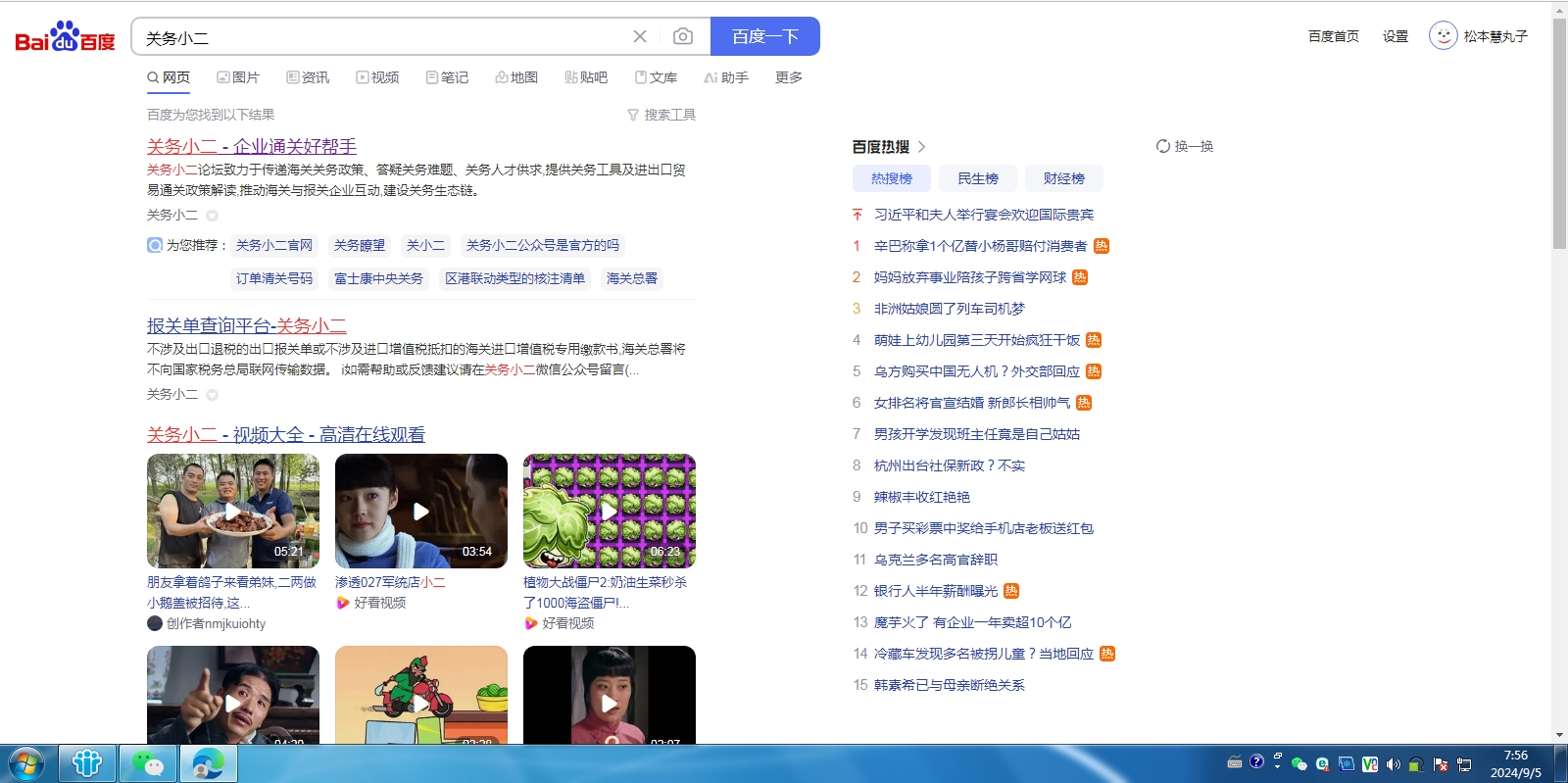Click the Action Center flag icon
Image resolution: width=1568 pixels, height=783 pixels.
1441,764
